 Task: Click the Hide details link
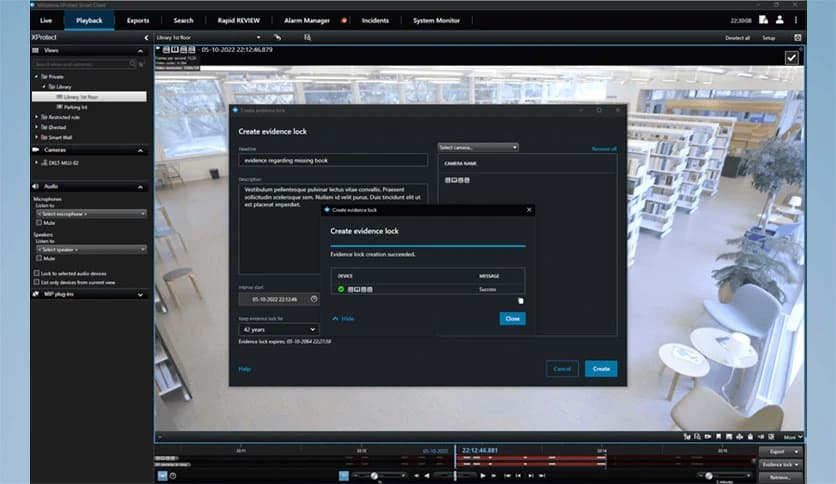[x=343, y=318]
